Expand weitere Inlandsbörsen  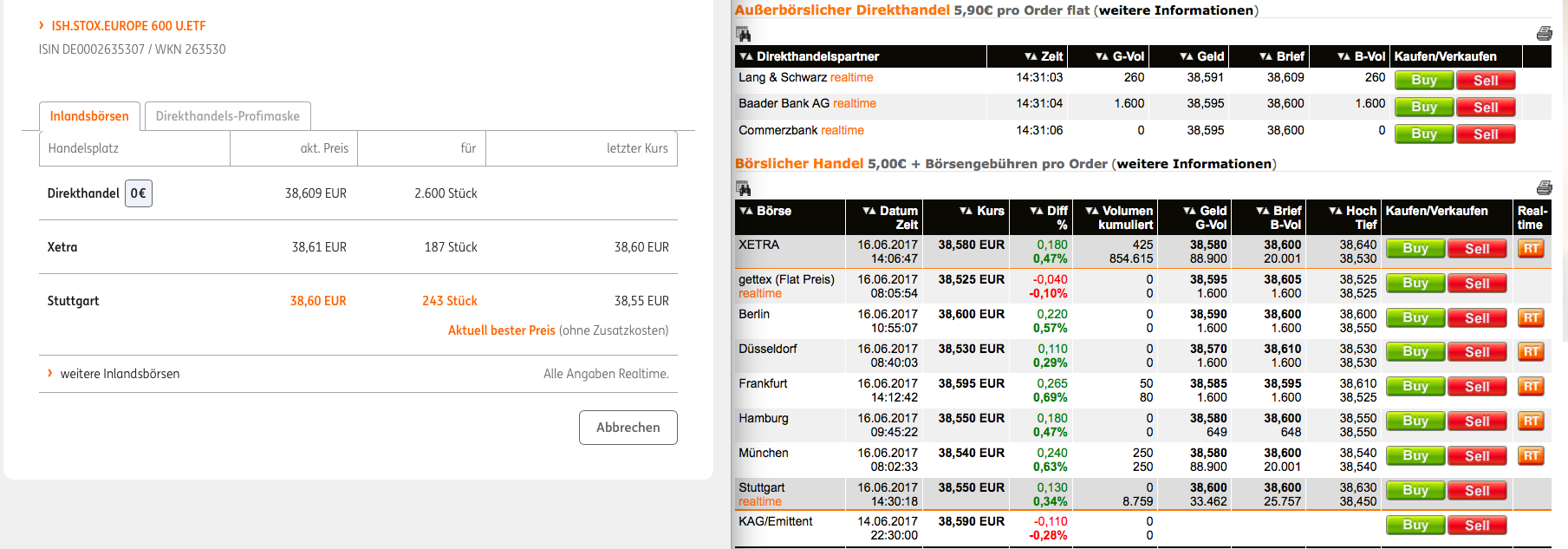click(120, 374)
